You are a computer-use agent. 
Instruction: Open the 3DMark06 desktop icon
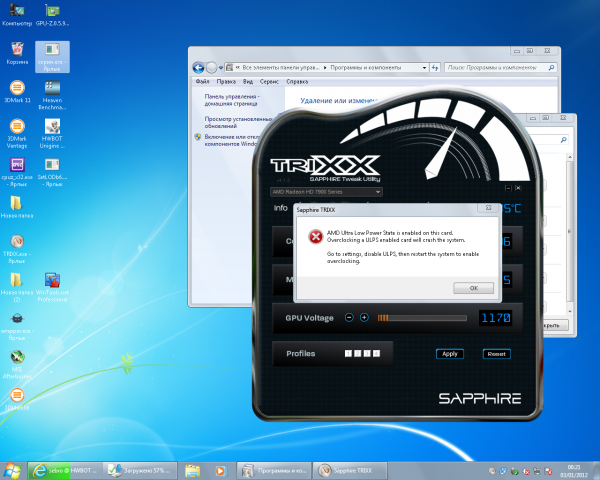point(17,399)
